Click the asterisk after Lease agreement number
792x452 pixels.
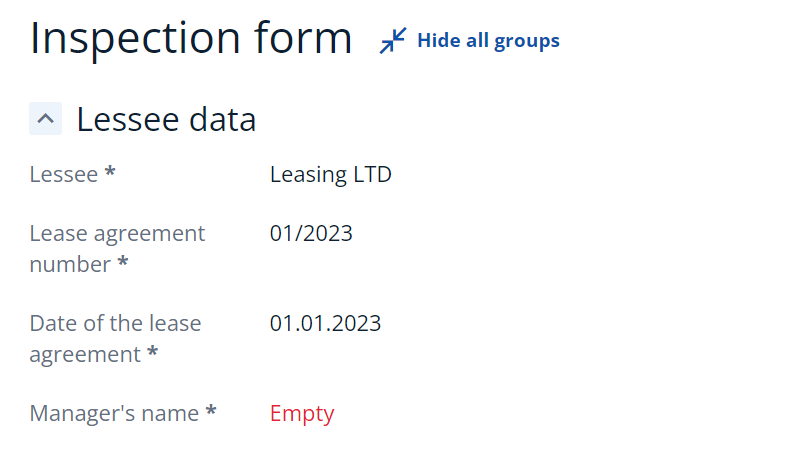pos(123,263)
